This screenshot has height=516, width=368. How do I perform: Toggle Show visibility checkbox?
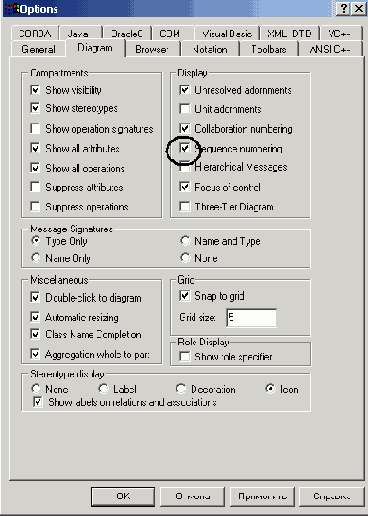pos(35,90)
